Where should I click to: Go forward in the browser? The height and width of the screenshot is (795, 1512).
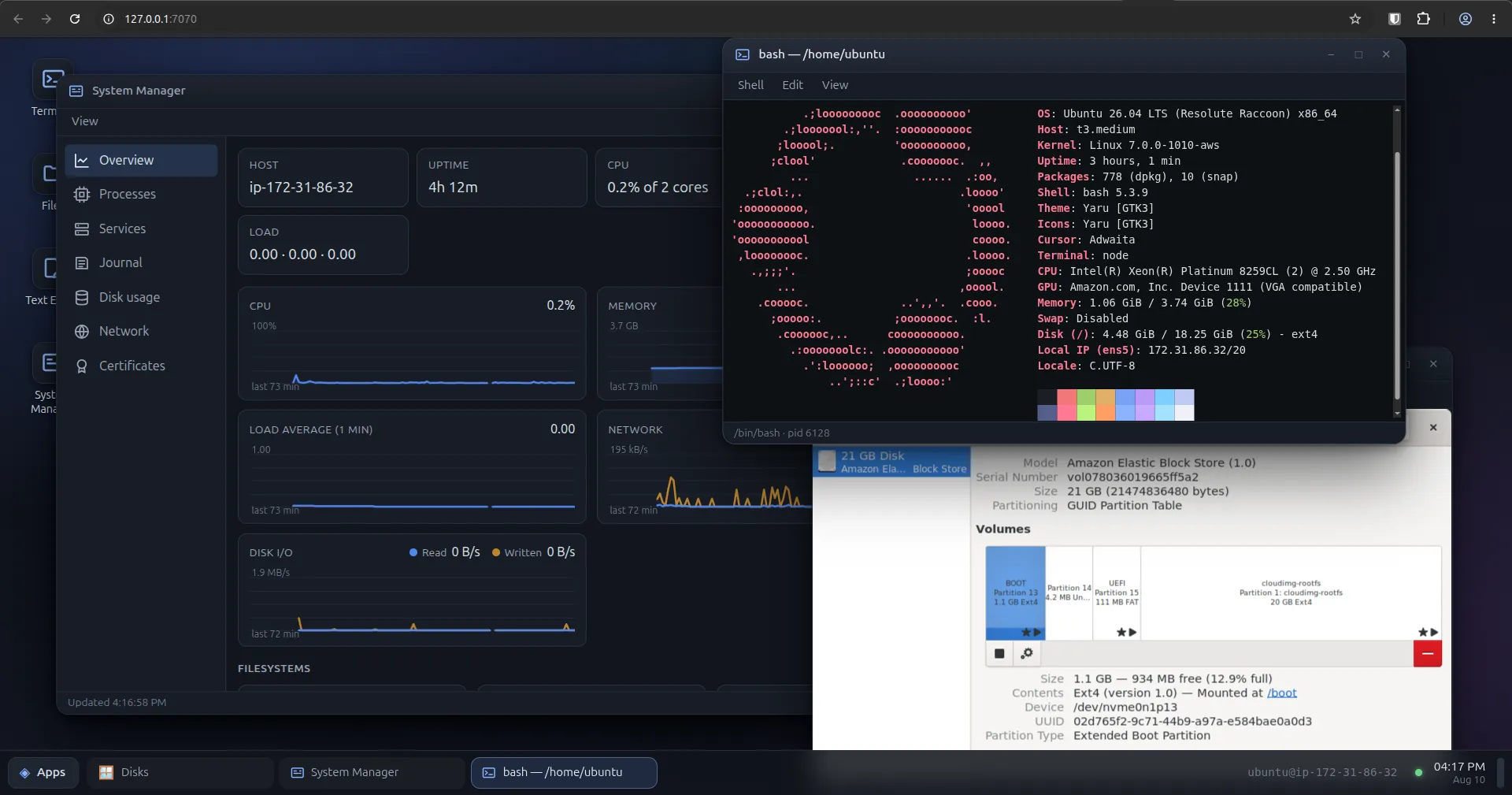46,19
